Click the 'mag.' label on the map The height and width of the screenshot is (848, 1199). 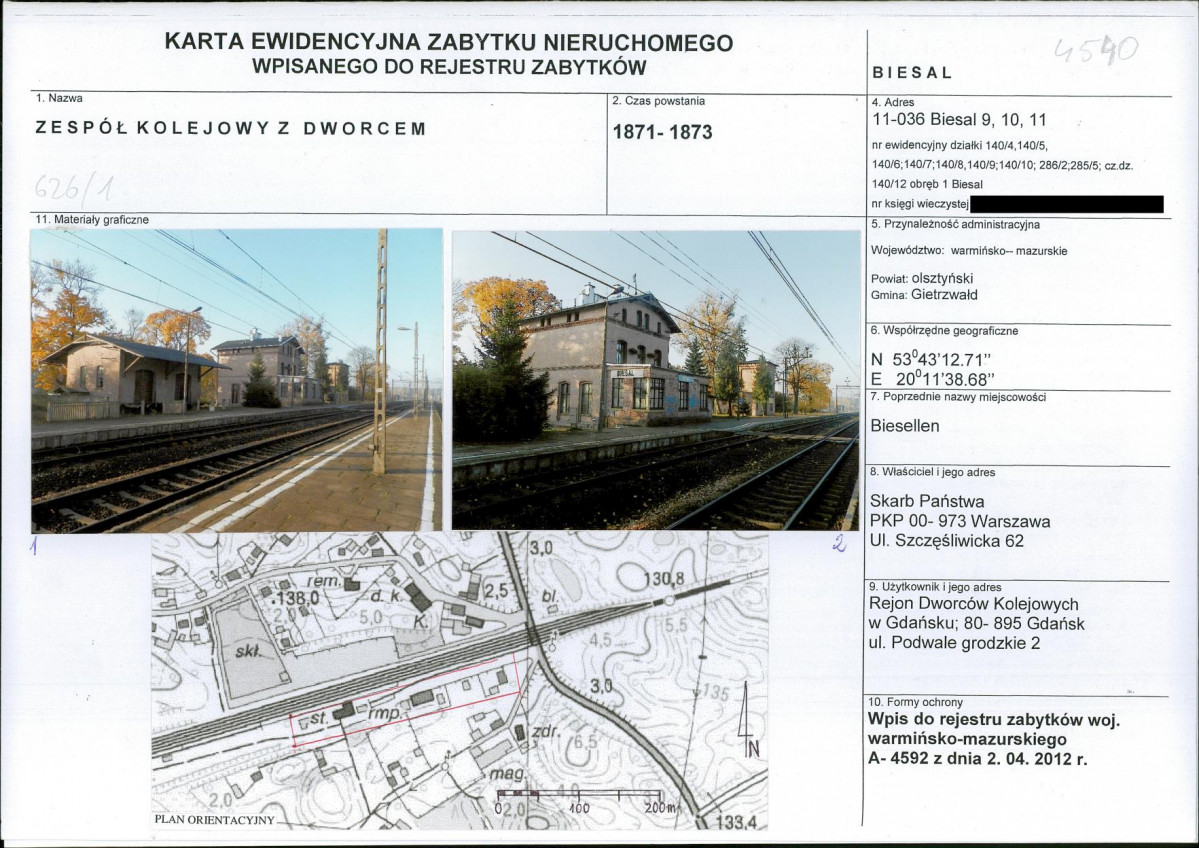coord(507,774)
